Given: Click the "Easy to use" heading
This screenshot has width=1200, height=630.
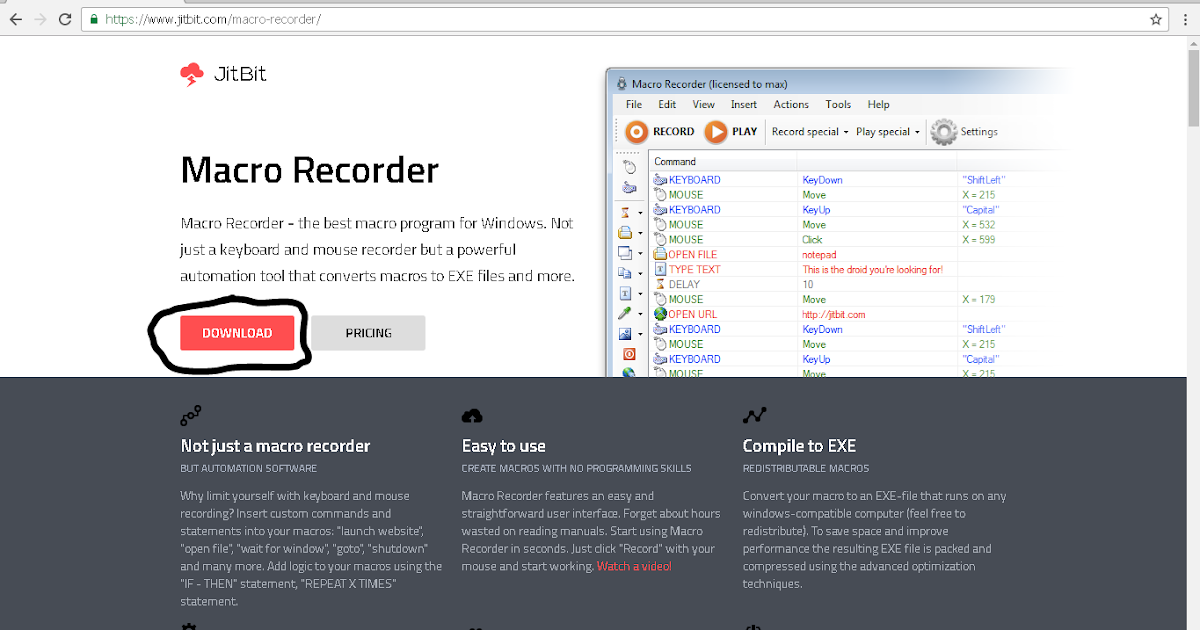Looking at the screenshot, I should point(504,446).
